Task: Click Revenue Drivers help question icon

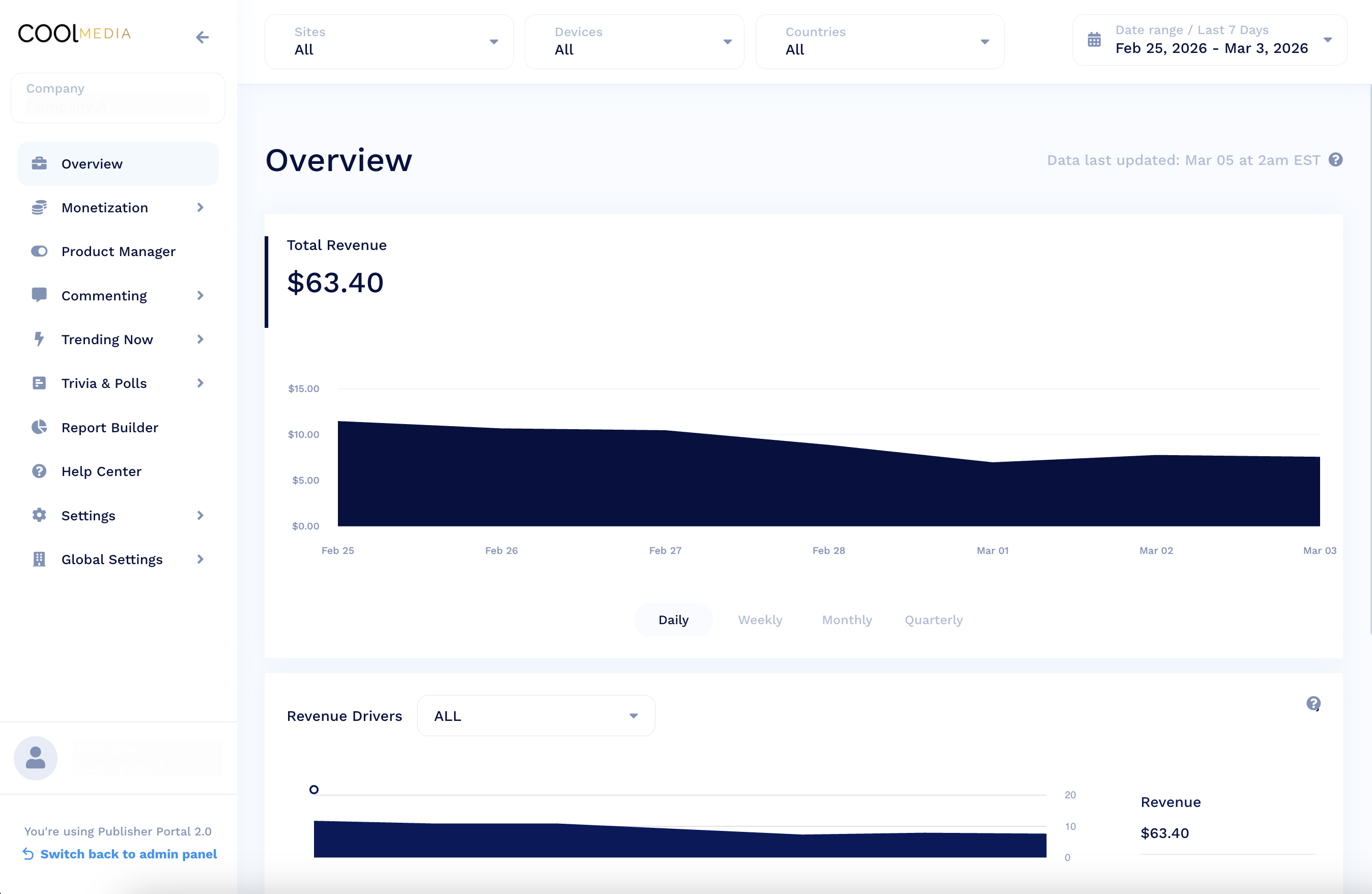Action: tap(1313, 703)
